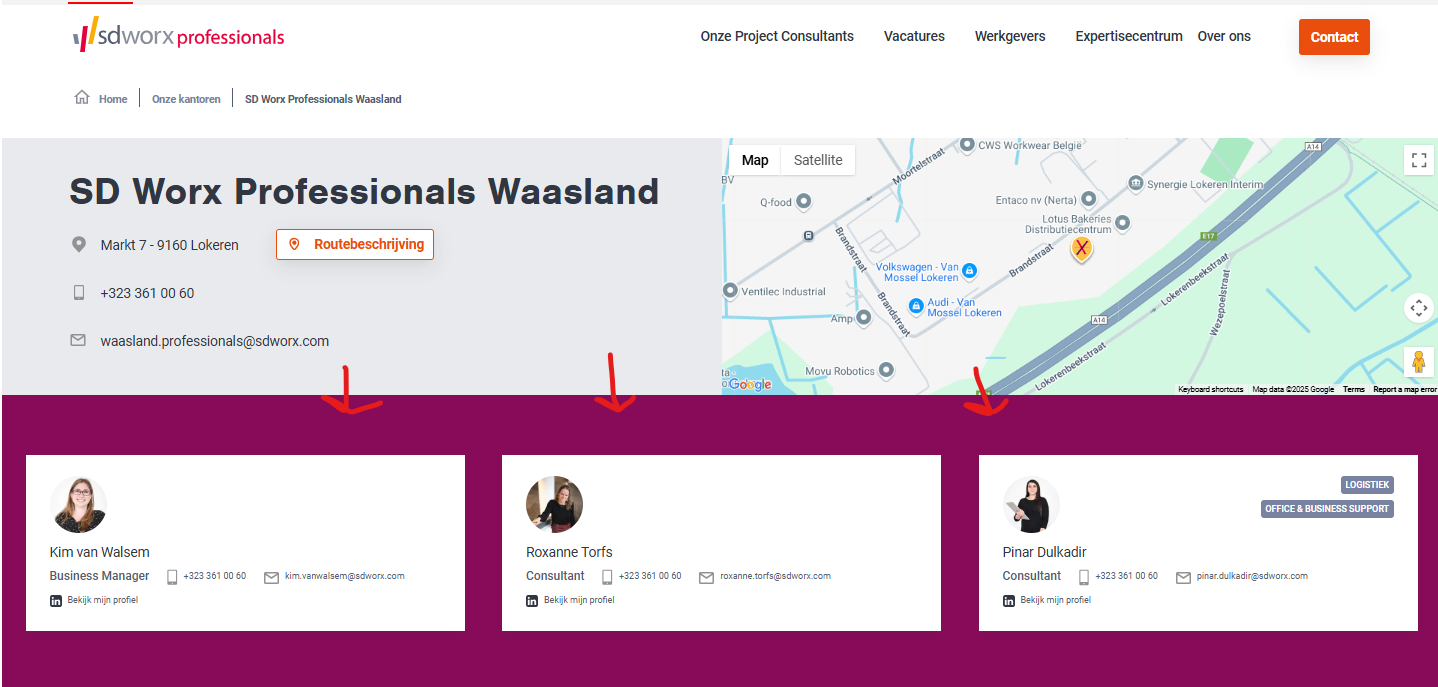The height and width of the screenshot is (687, 1438).
Task: Open the Vacatures menu item
Action: [x=914, y=36]
